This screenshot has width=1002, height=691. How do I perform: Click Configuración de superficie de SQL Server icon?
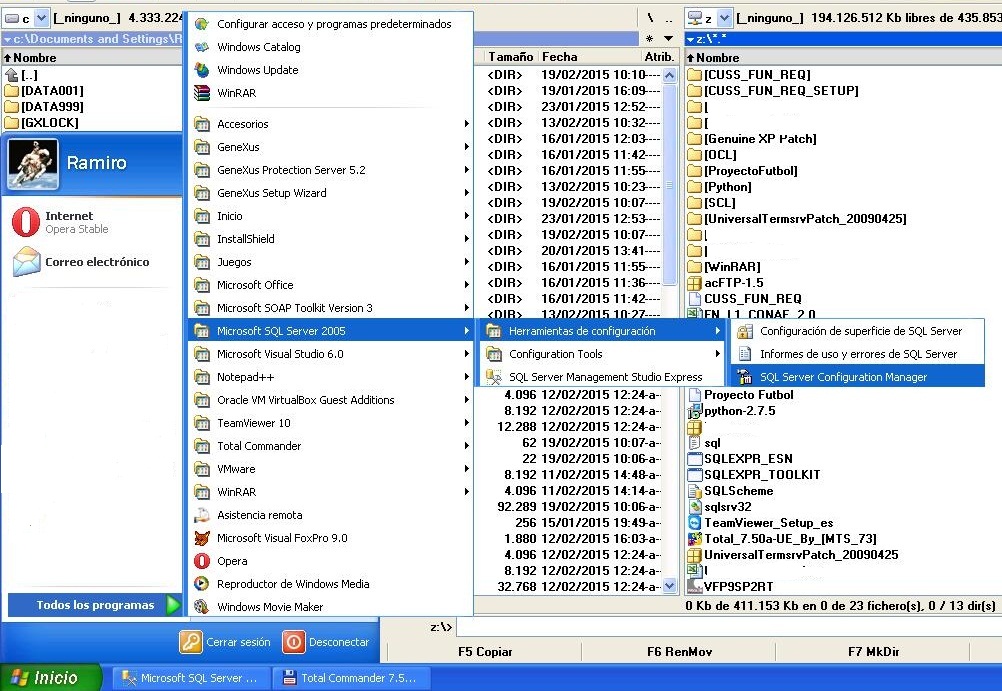[744, 331]
